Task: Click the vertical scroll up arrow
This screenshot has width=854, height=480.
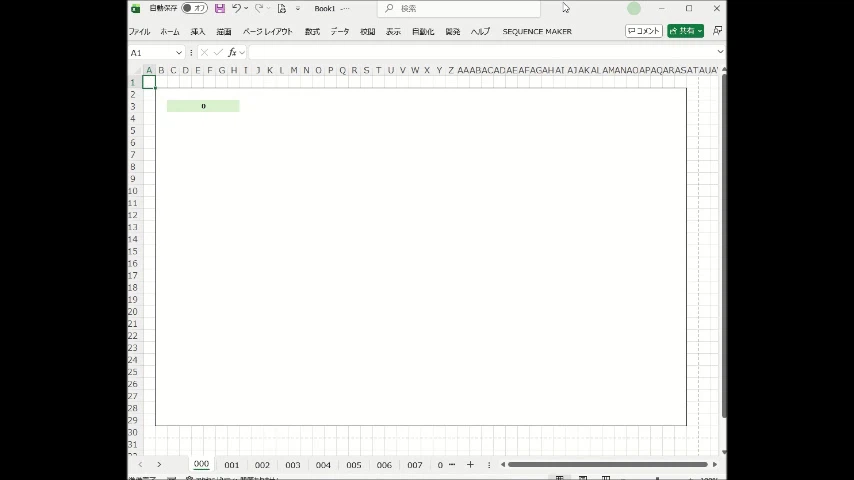Action: tap(724, 70)
